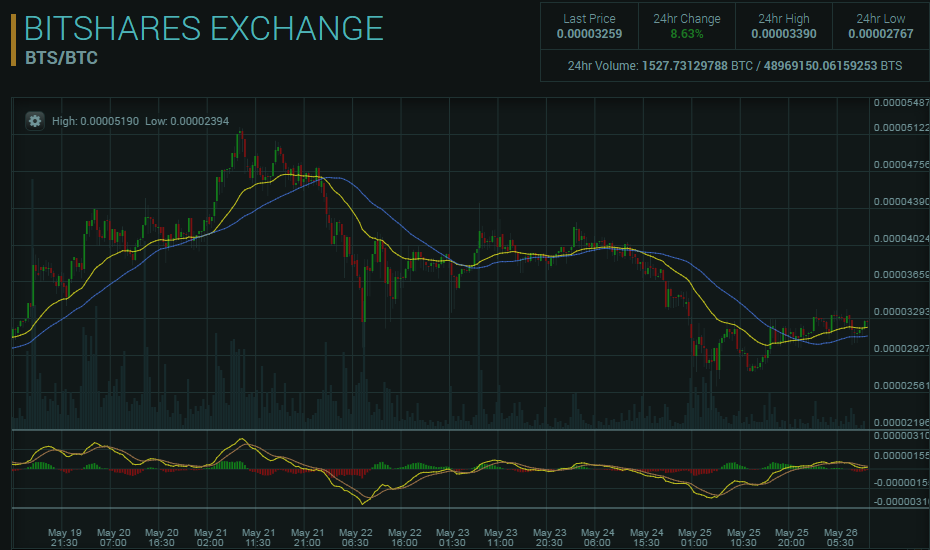Click the 24hr Volume BTC amount 1527.73129788
930x550 pixels.
(x=684, y=66)
